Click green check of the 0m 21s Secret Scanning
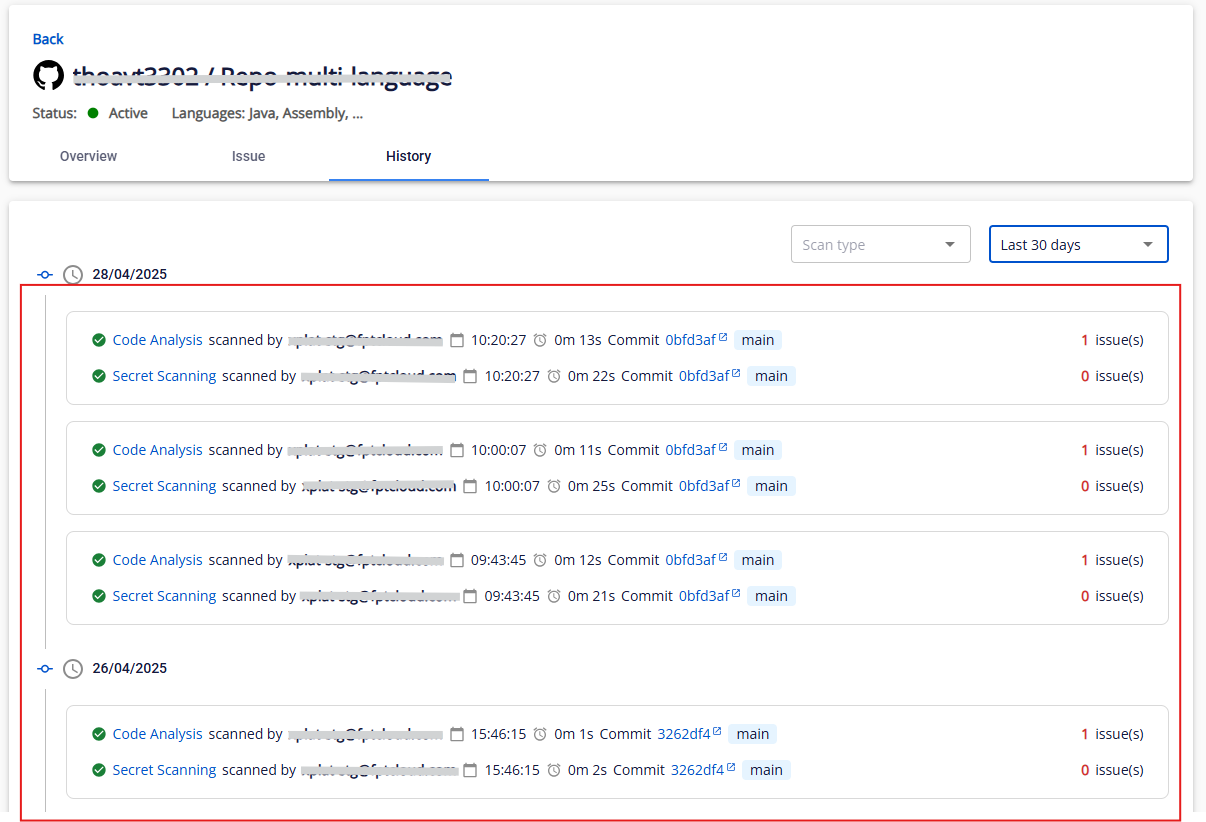The width and height of the screenshot is (1206, 822). tap(99, 596)
